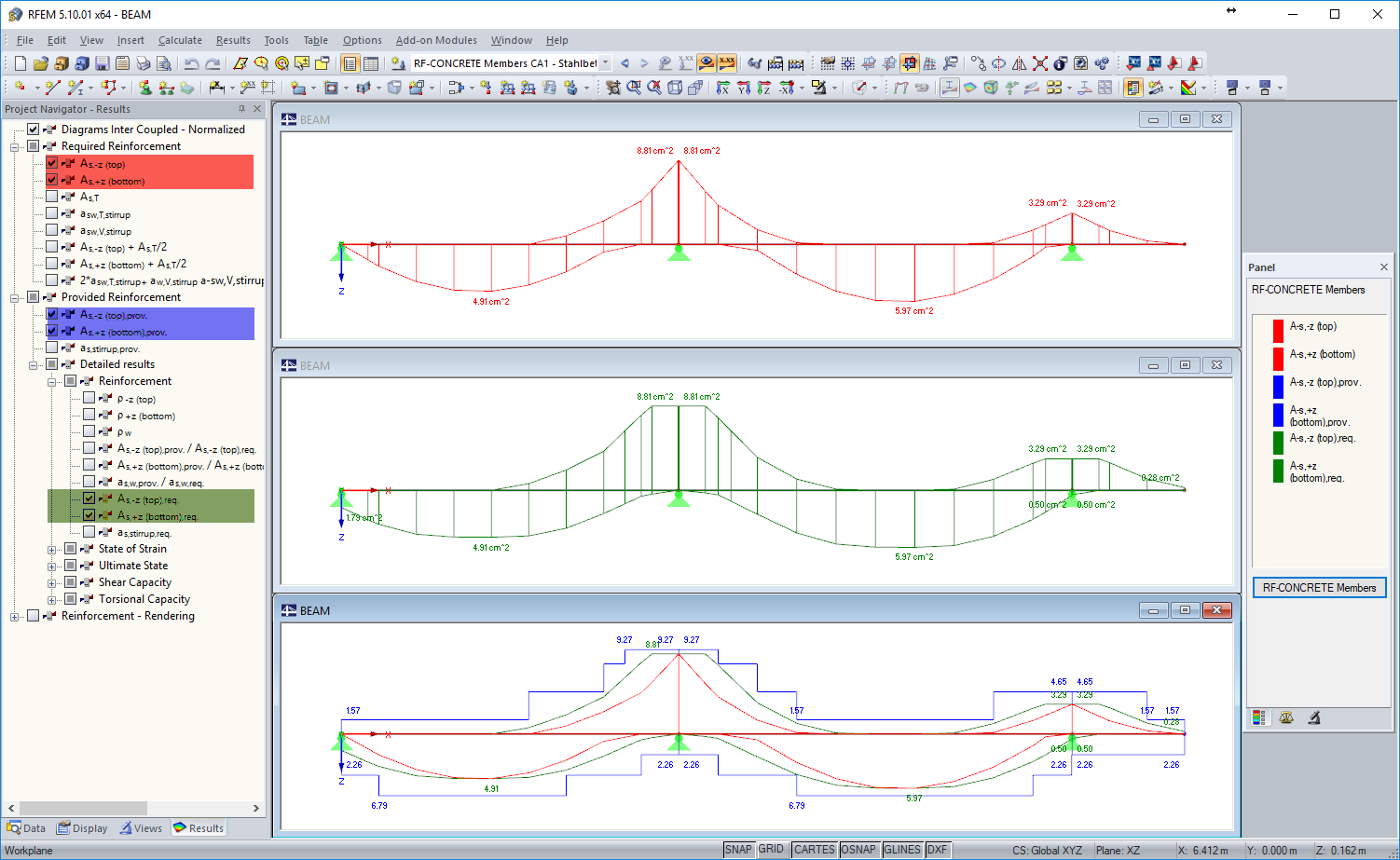Click the New model icon
1400x860 pixels.
pyautogui.click(x=20, y=63)
